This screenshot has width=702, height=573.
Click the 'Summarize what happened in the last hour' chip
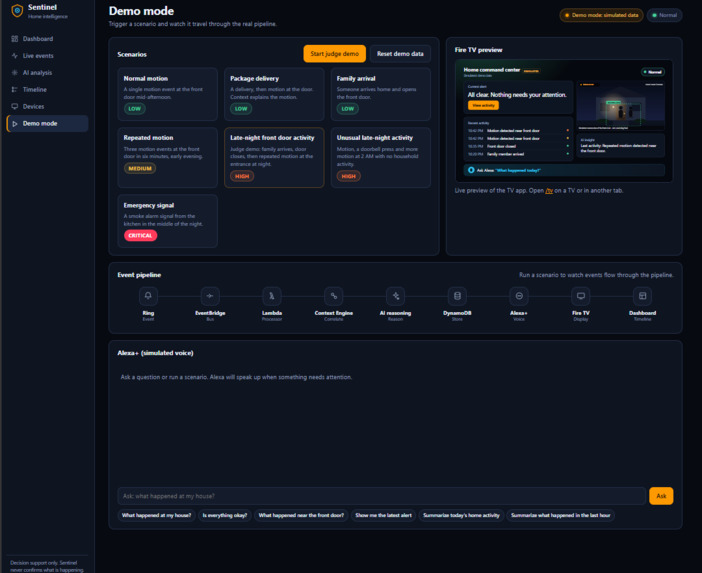(561, 515)
